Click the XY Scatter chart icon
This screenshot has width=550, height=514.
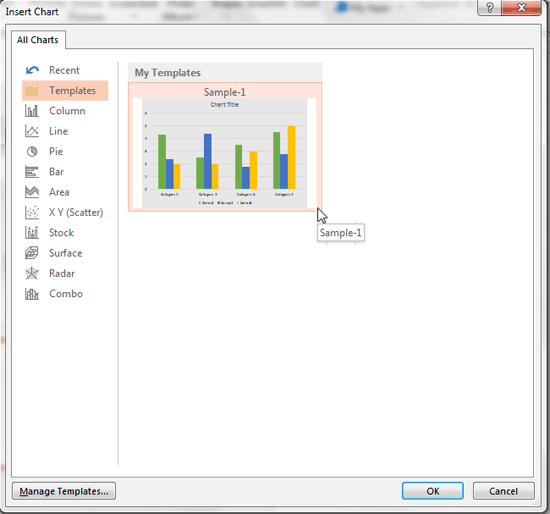[x=32, y=213]
